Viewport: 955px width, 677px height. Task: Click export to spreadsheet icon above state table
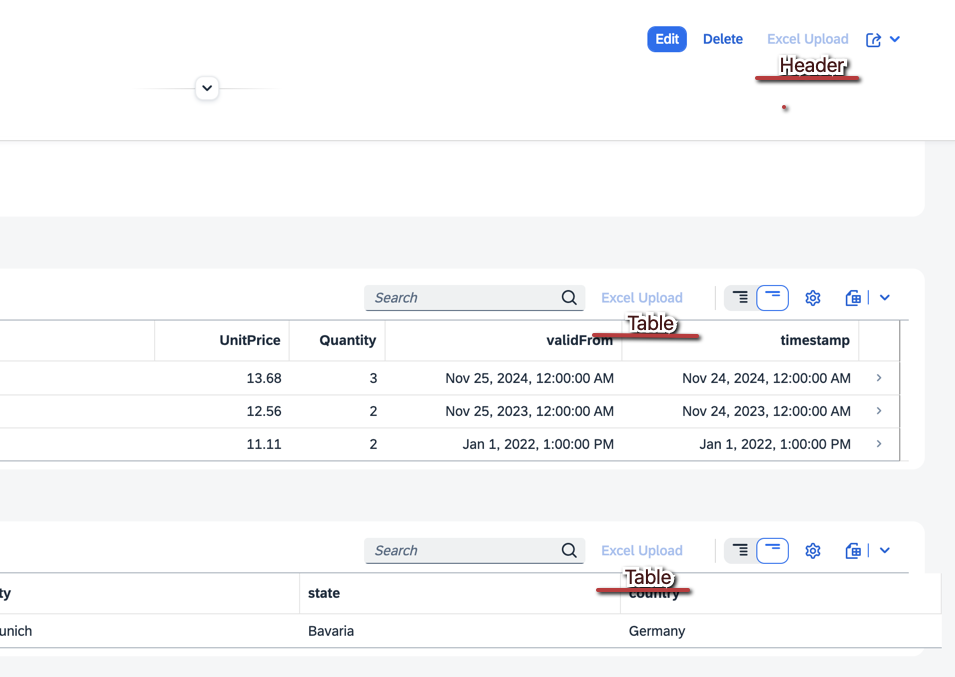tap(853, 550)
